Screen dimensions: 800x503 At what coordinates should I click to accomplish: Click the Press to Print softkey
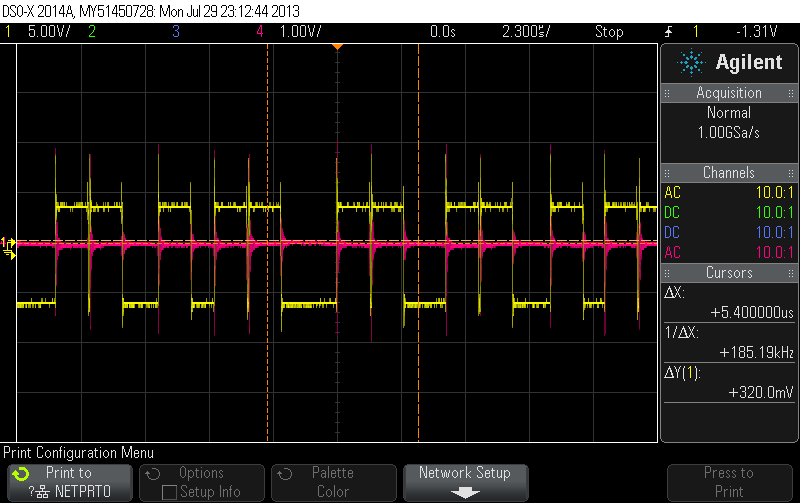(x=729, y=483)
